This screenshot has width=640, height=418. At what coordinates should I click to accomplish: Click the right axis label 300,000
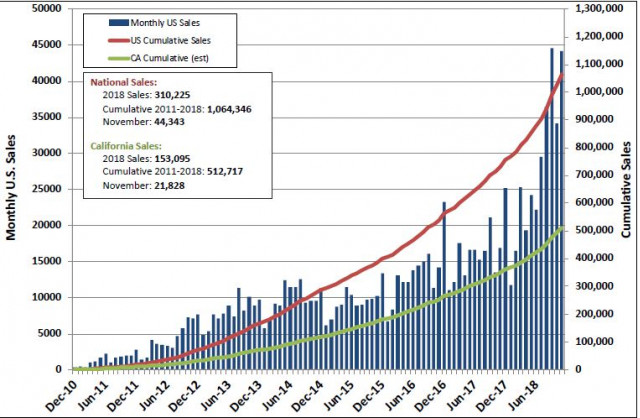tap(594, 286)
